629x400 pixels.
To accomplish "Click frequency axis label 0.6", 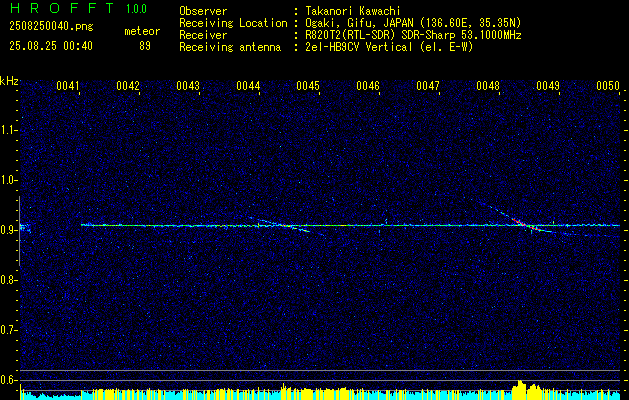I will (x=8, y=380).
